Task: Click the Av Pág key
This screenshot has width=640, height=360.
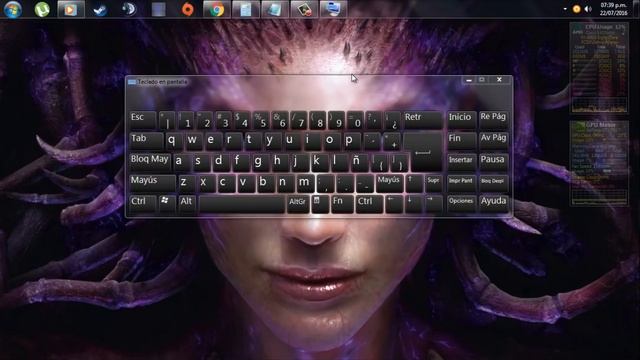Action: point(493,140)
